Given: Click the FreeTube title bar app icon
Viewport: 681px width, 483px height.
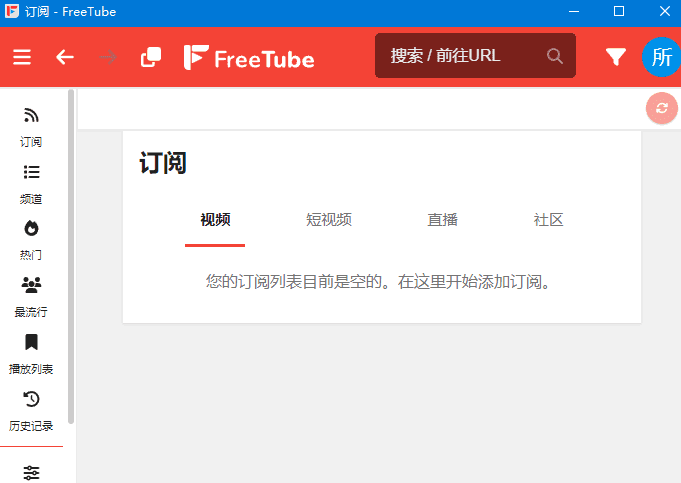Looking at the screenshot, I should tap(12, 11).
